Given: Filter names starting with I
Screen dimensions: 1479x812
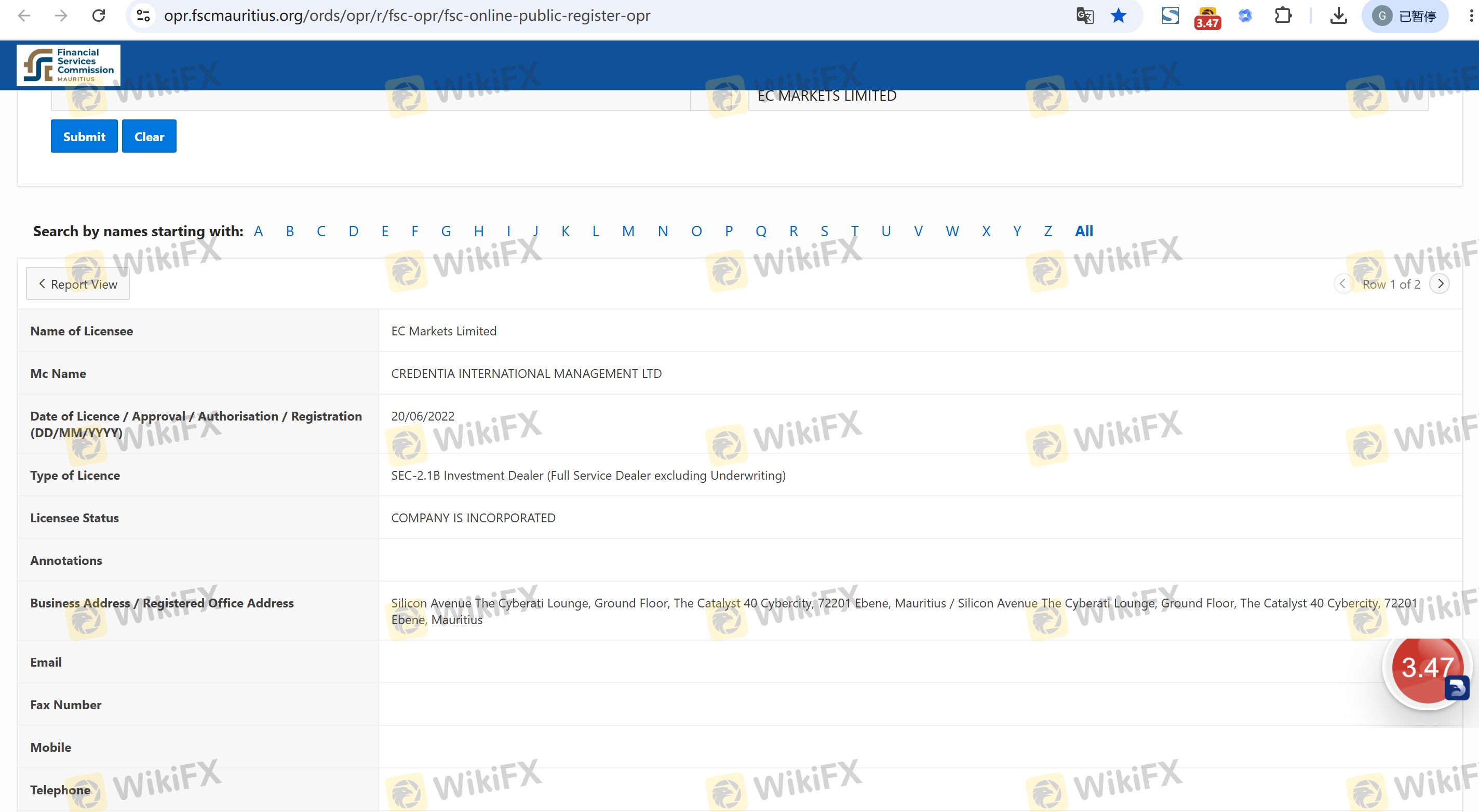Looking at the screenshot, I should [x=508, y=231].
